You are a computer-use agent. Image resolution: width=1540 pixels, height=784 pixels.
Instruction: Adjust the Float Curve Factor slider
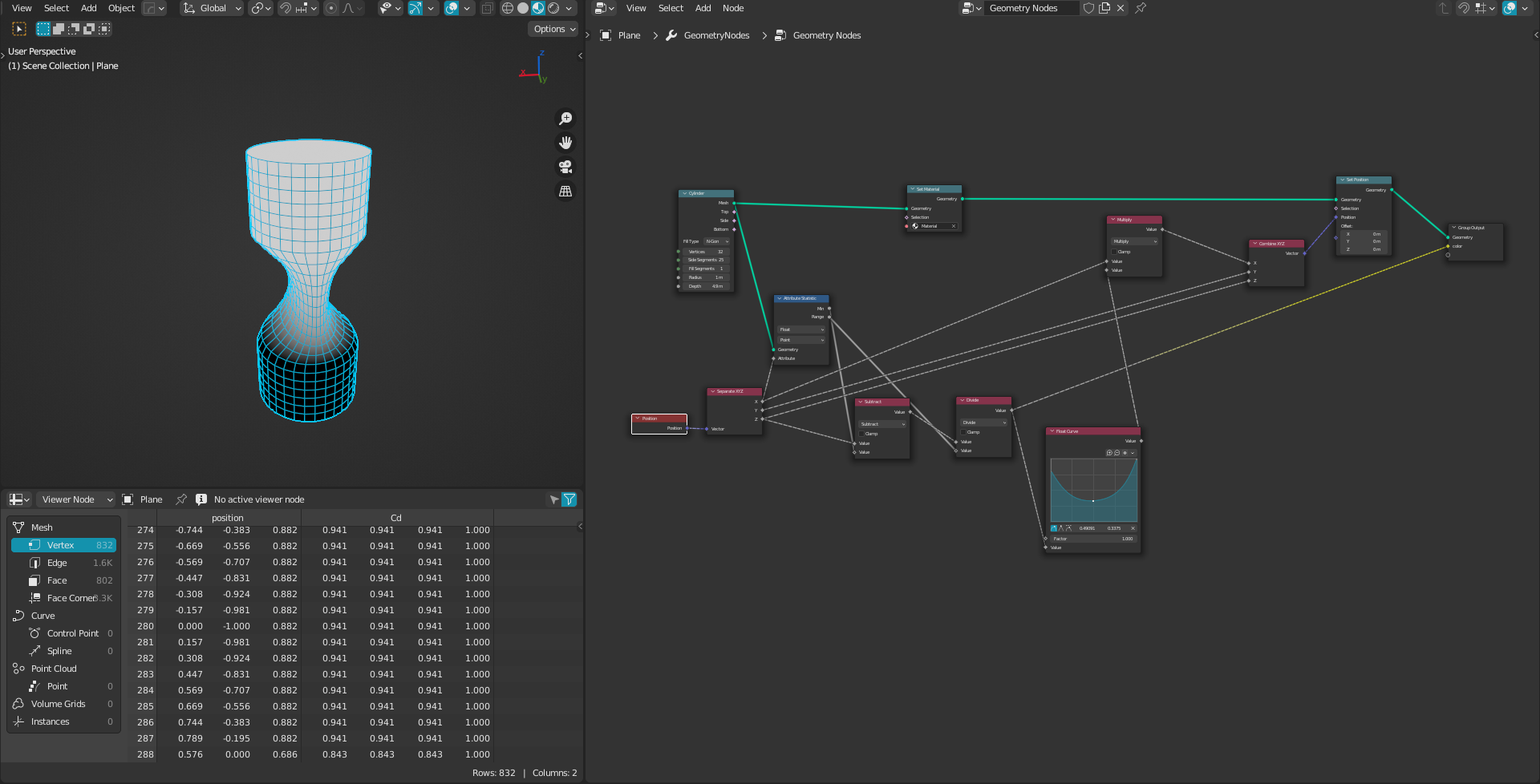point(1093,539)
